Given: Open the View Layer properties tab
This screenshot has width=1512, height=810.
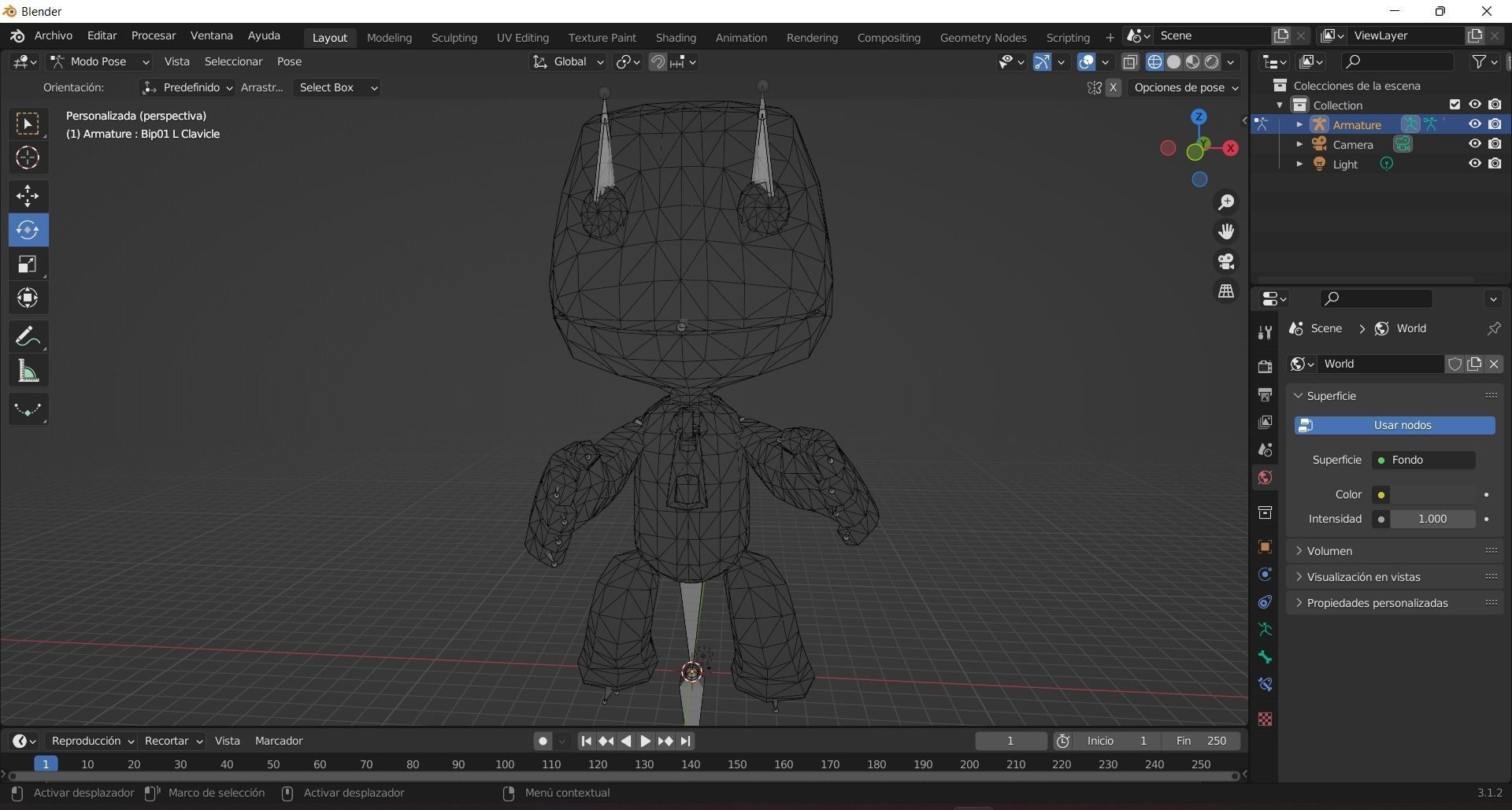Looking at the screenshot, I should (1265, 422).
